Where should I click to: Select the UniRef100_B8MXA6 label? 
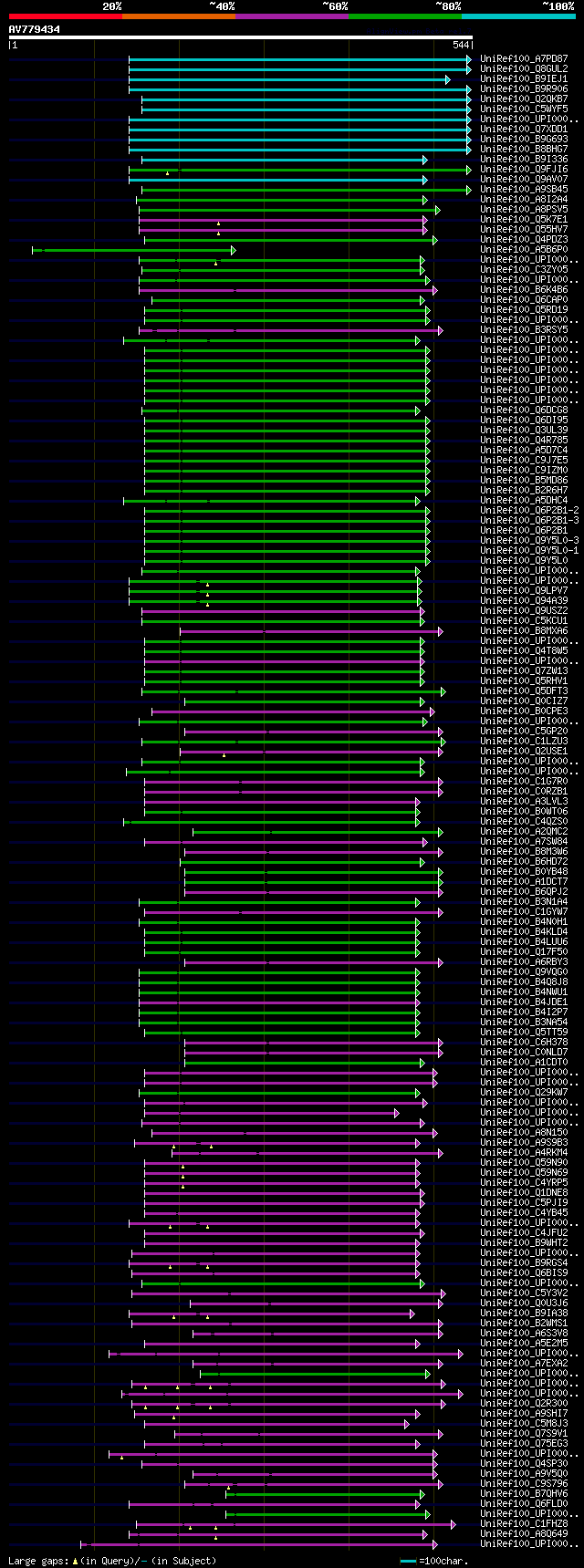tap(524, 630)
